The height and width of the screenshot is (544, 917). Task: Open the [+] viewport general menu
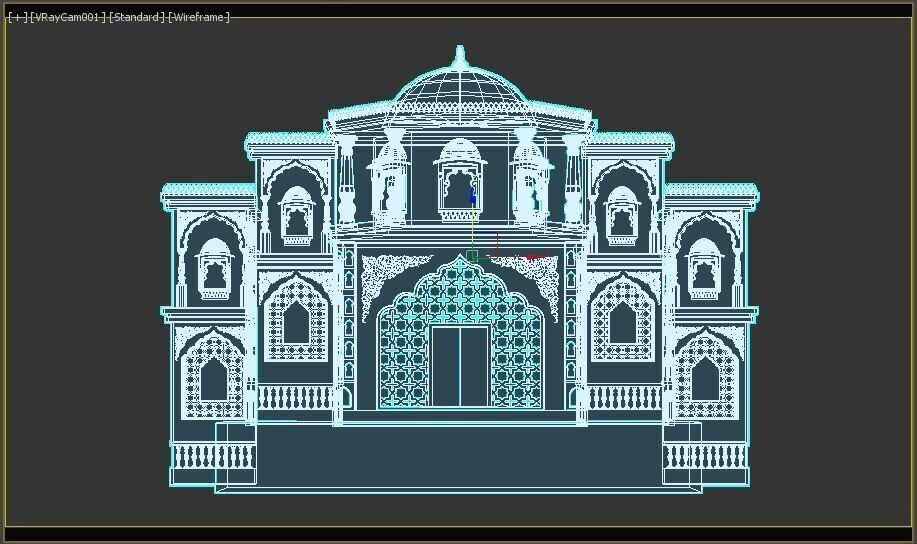click(18, 18)
